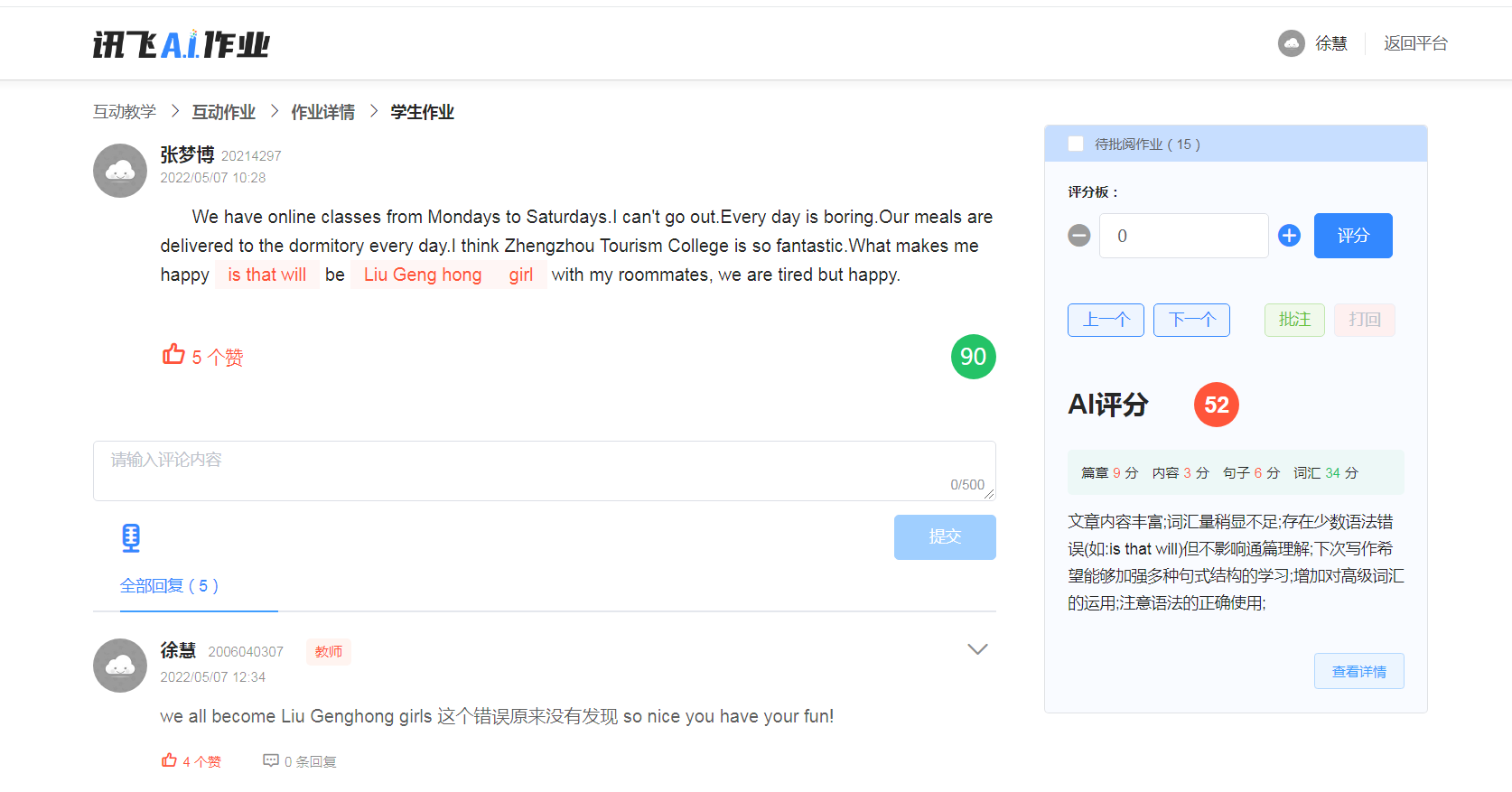Click the 评分 button
Image resolution: width=1512 pixels, height=792 pixels.
(1352, 236)
